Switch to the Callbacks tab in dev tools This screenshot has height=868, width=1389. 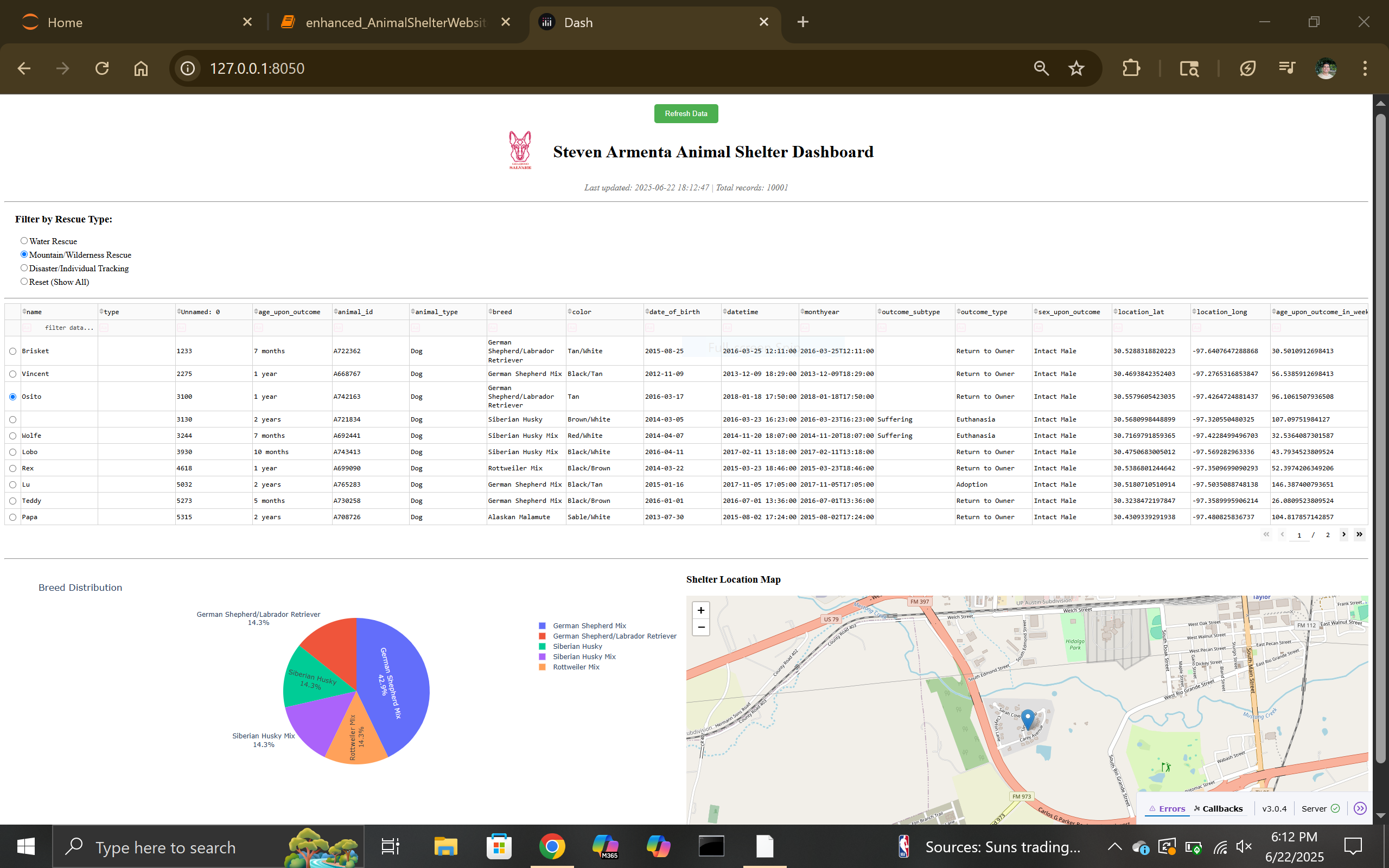[x=1218, y=808]
